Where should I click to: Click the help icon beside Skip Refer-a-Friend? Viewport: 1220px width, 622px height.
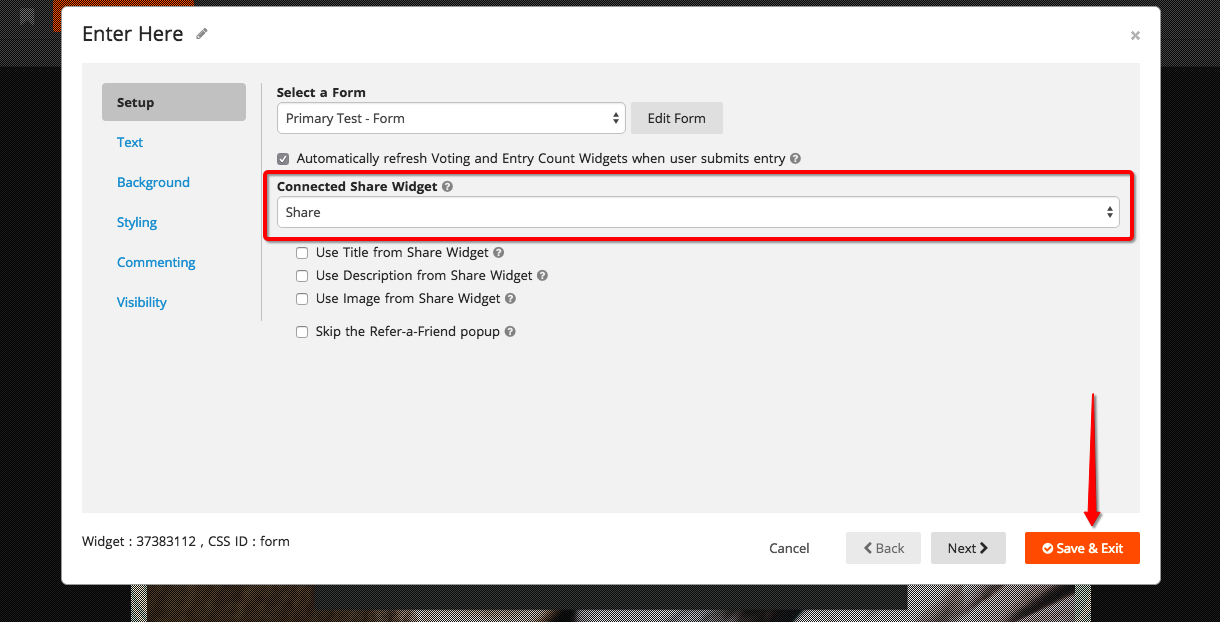[x=510, y=331]
